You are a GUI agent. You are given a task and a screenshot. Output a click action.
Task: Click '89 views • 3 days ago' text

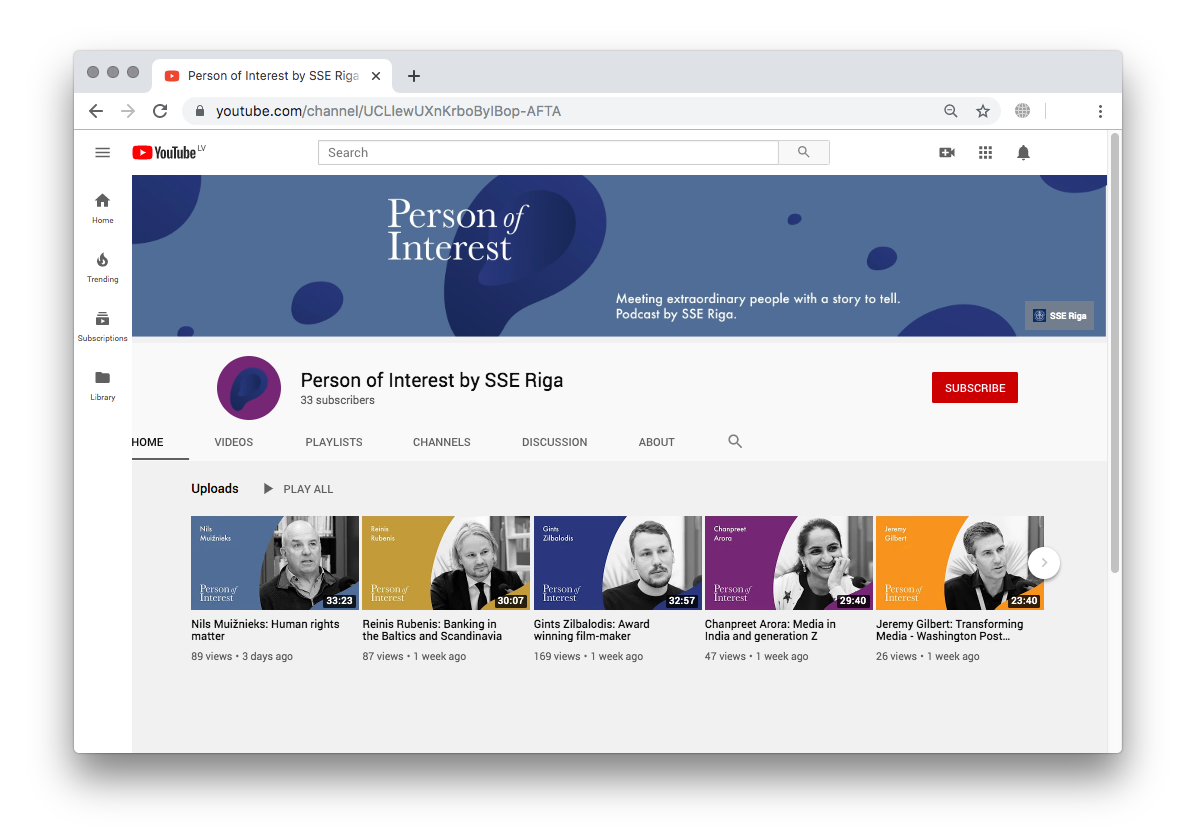point(242,657)
